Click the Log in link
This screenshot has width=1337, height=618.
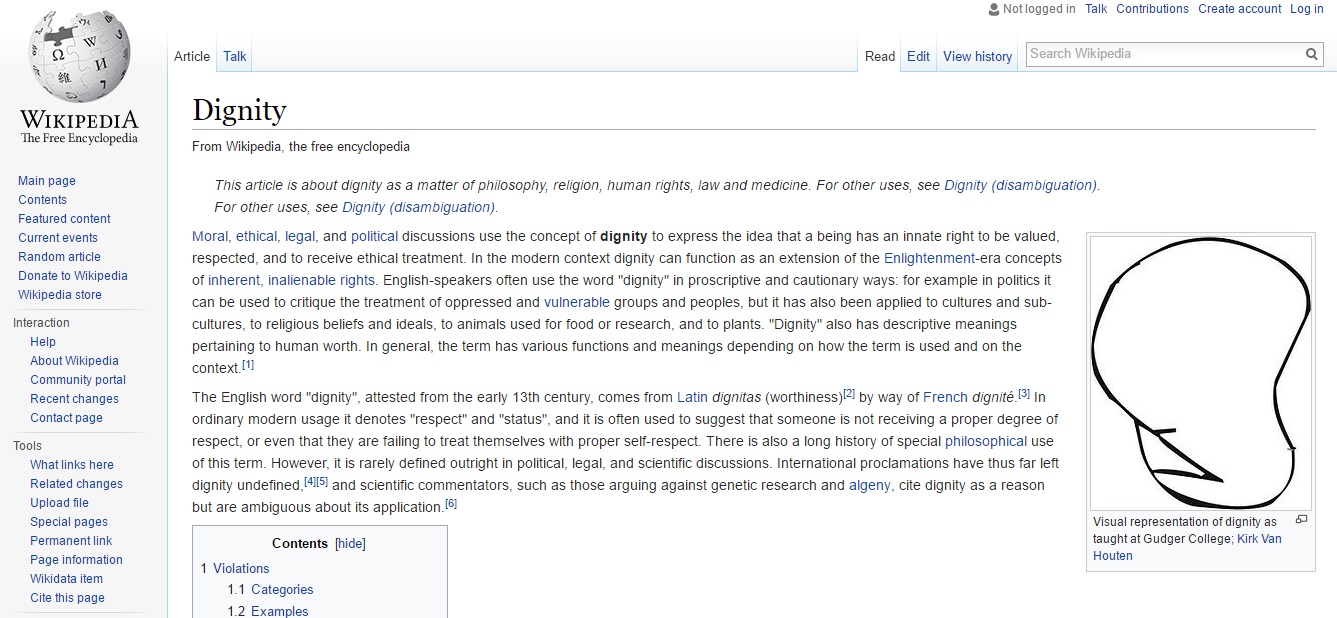(x=1307, y=9)
